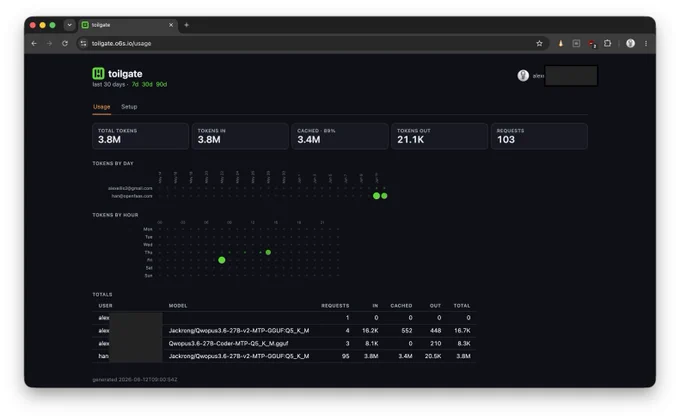
Task: Click the Qwopus3.6-27B-Coder-MTP-Q5_K_M.gguf model cell
Action: click(229, 344)
